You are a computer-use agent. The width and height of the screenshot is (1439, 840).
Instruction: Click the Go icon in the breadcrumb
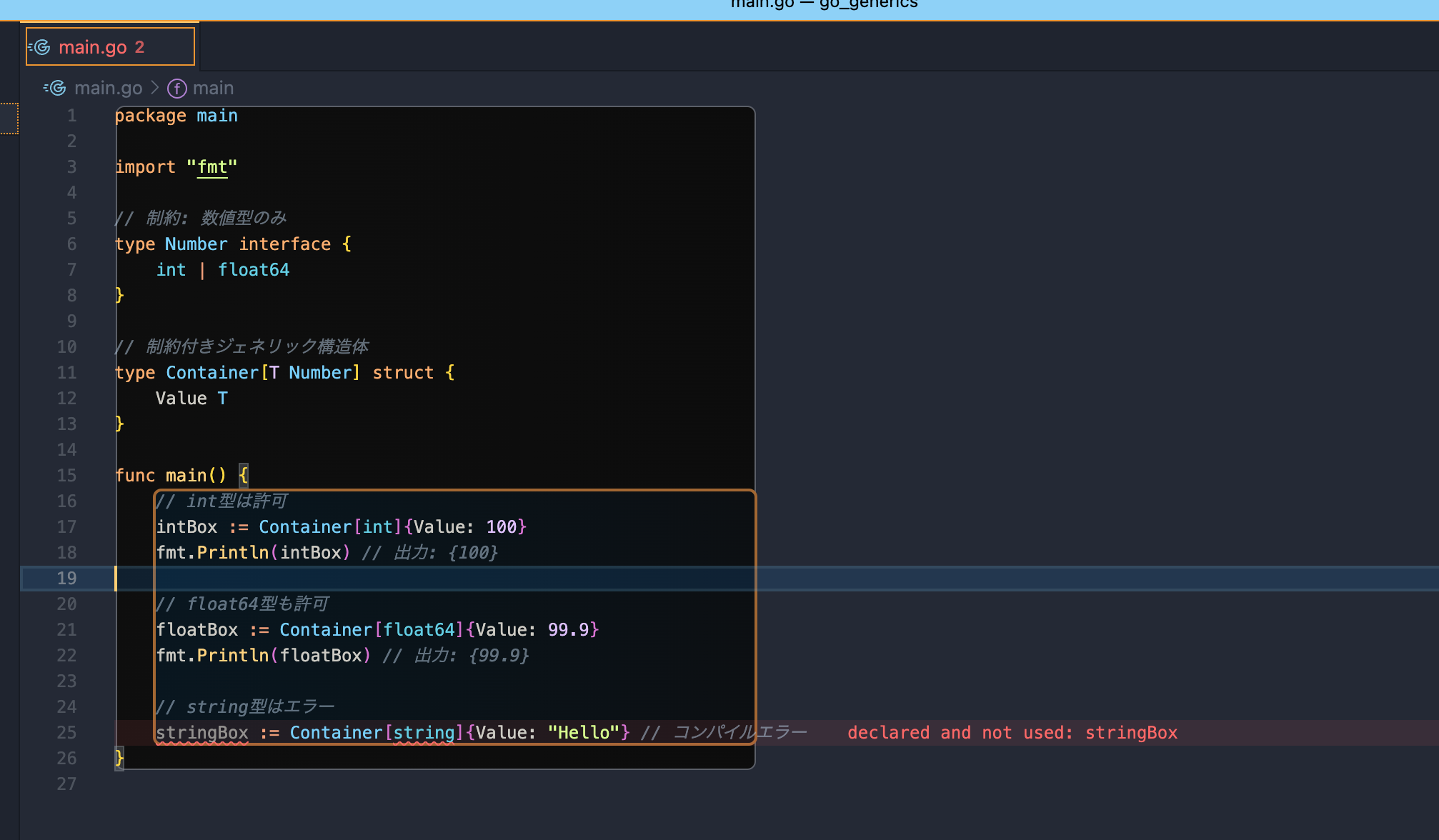coord(56,88)
